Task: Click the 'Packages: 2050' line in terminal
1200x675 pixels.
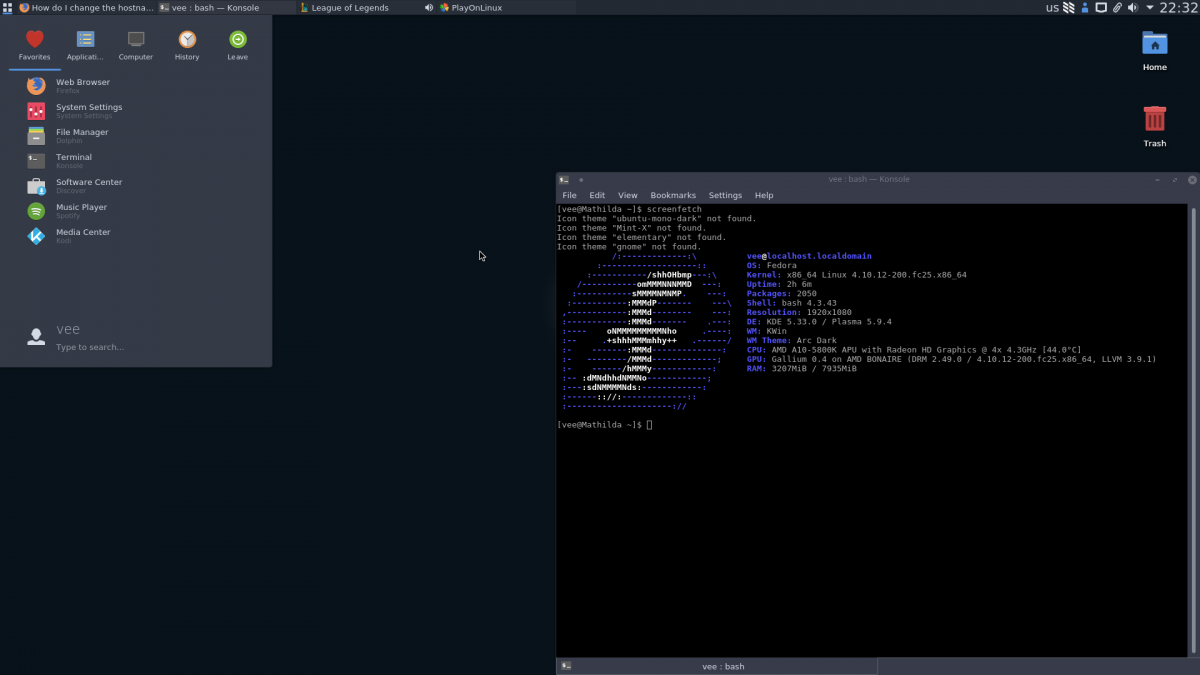Action: 782,294
